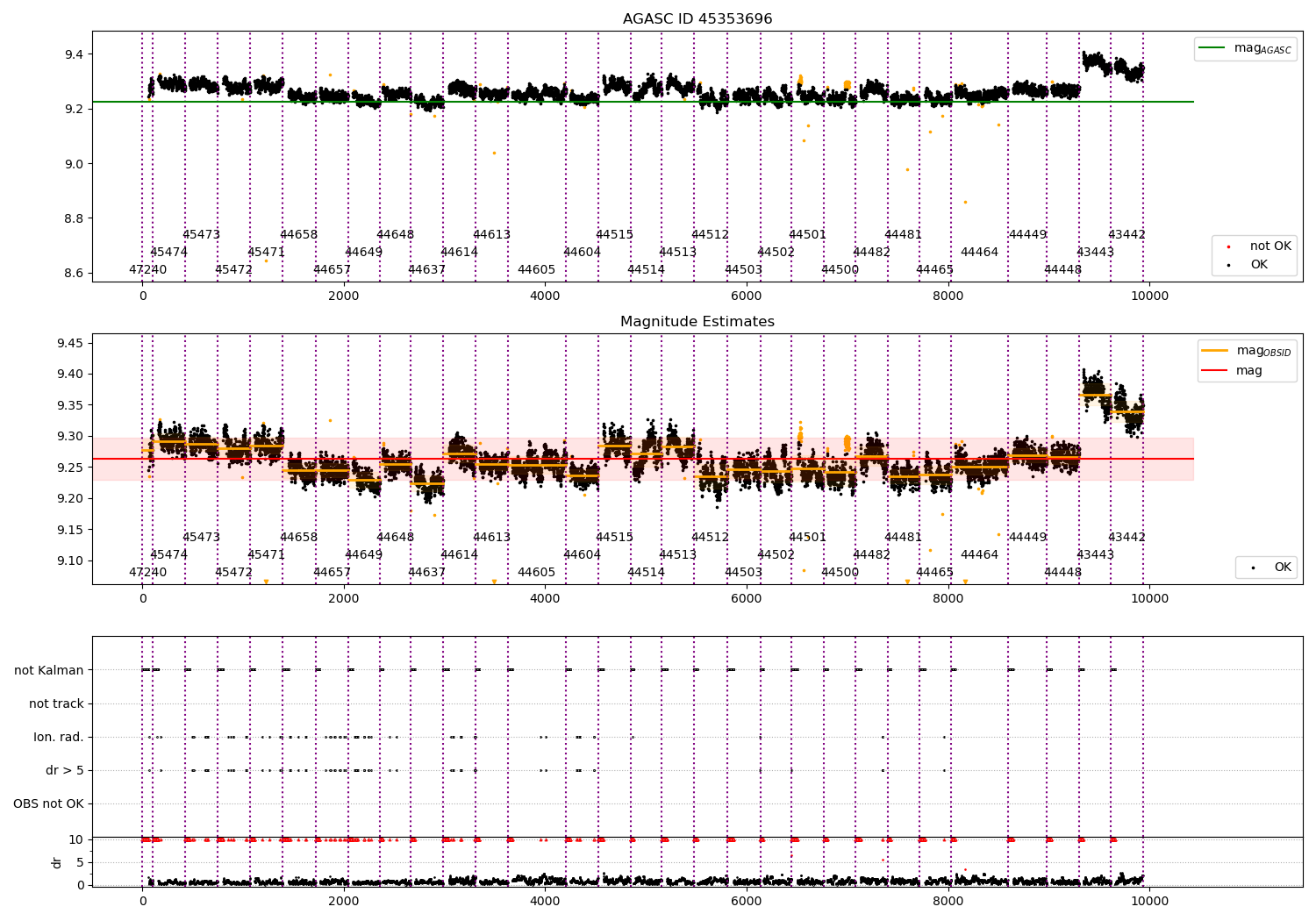Click the 5 tick on the dr axis

click(80, 862)
